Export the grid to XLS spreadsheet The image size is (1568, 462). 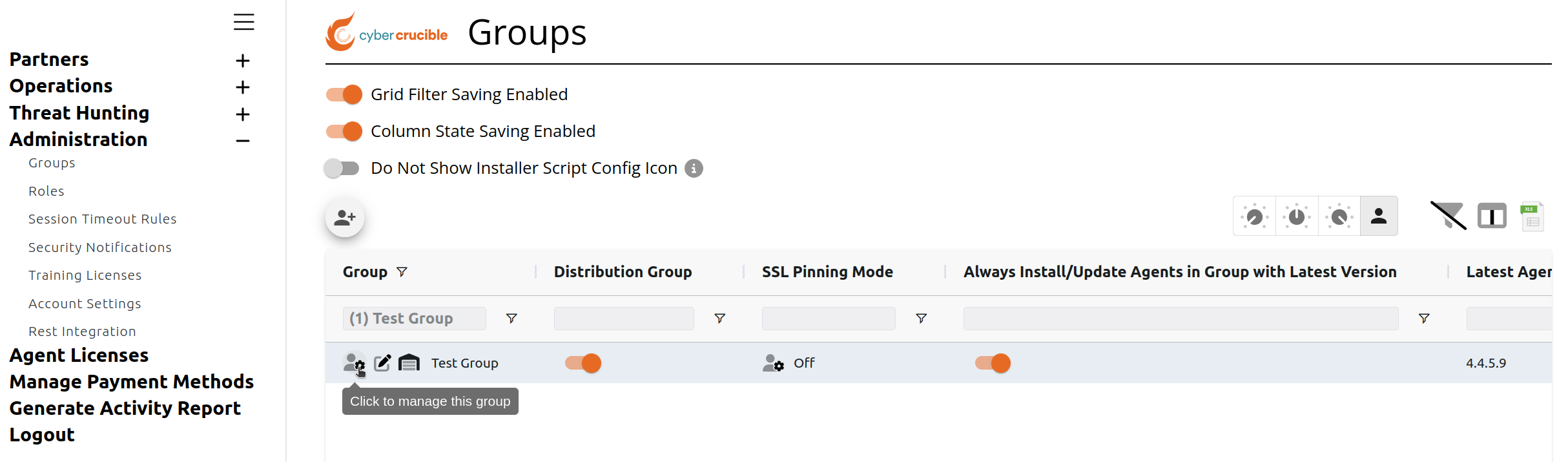1532,216
